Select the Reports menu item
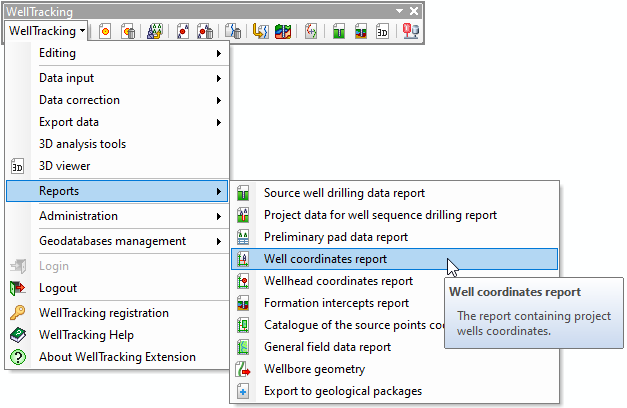 [x=117, y=191]
